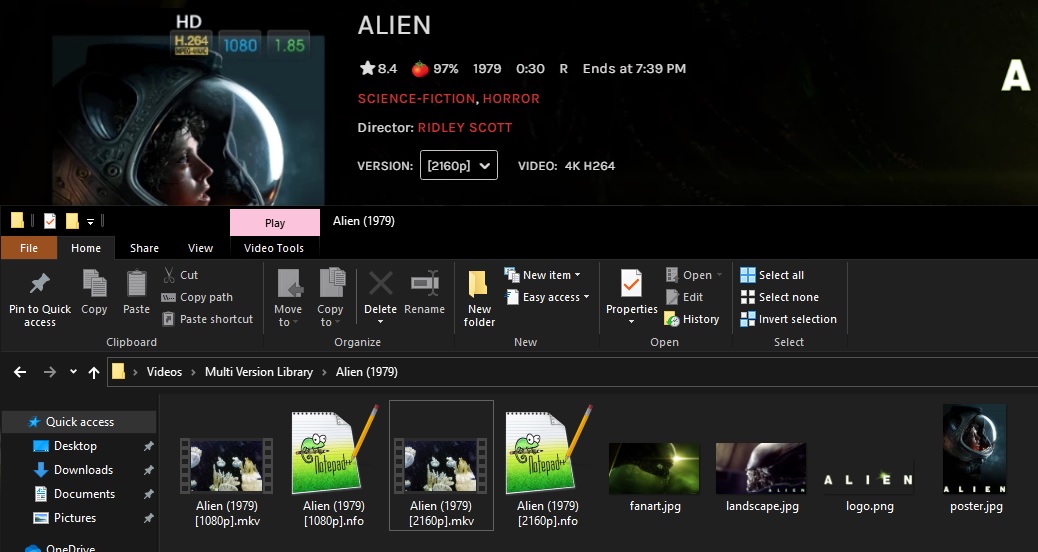Click the Alien movie poster in media app

click(x=188, y=120)
